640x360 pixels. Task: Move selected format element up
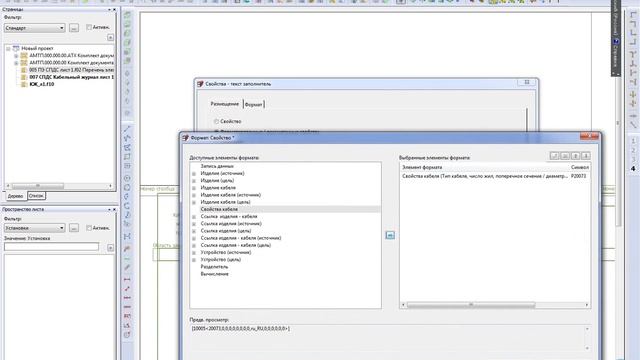point(576,156)
